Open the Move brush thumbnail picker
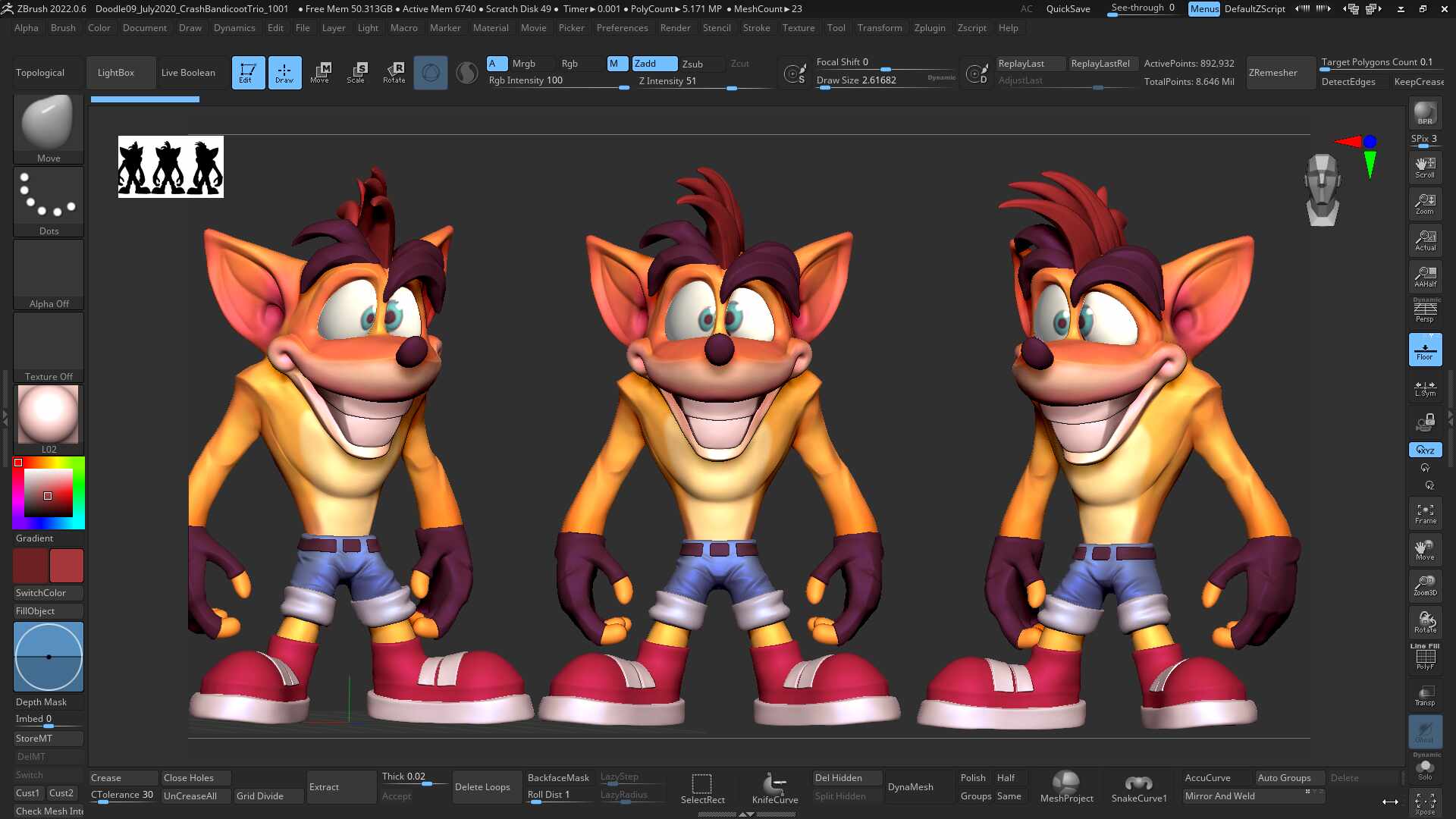 [x=49, y=129]
